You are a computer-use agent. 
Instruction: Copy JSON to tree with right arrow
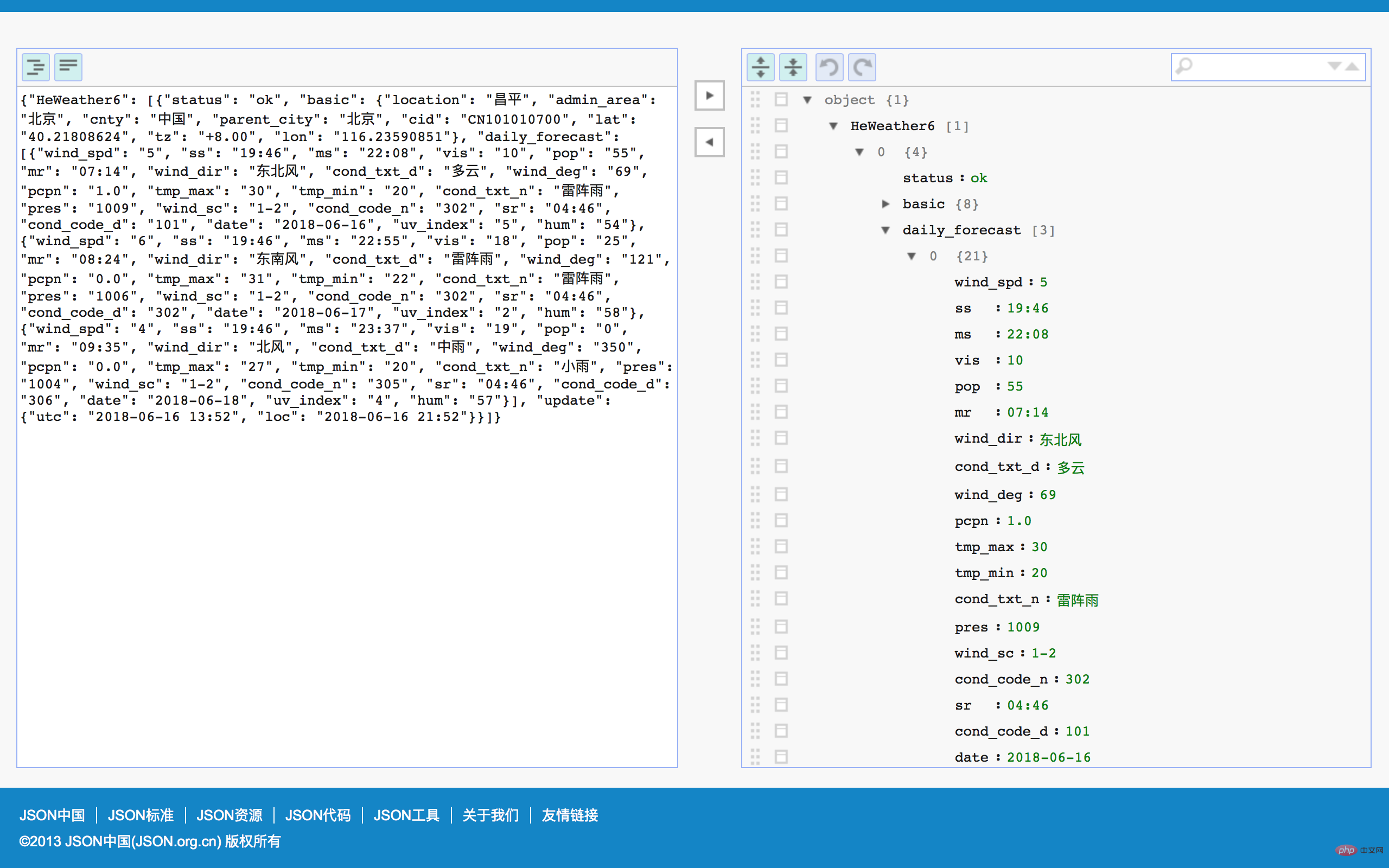click(x=710, y=95)
